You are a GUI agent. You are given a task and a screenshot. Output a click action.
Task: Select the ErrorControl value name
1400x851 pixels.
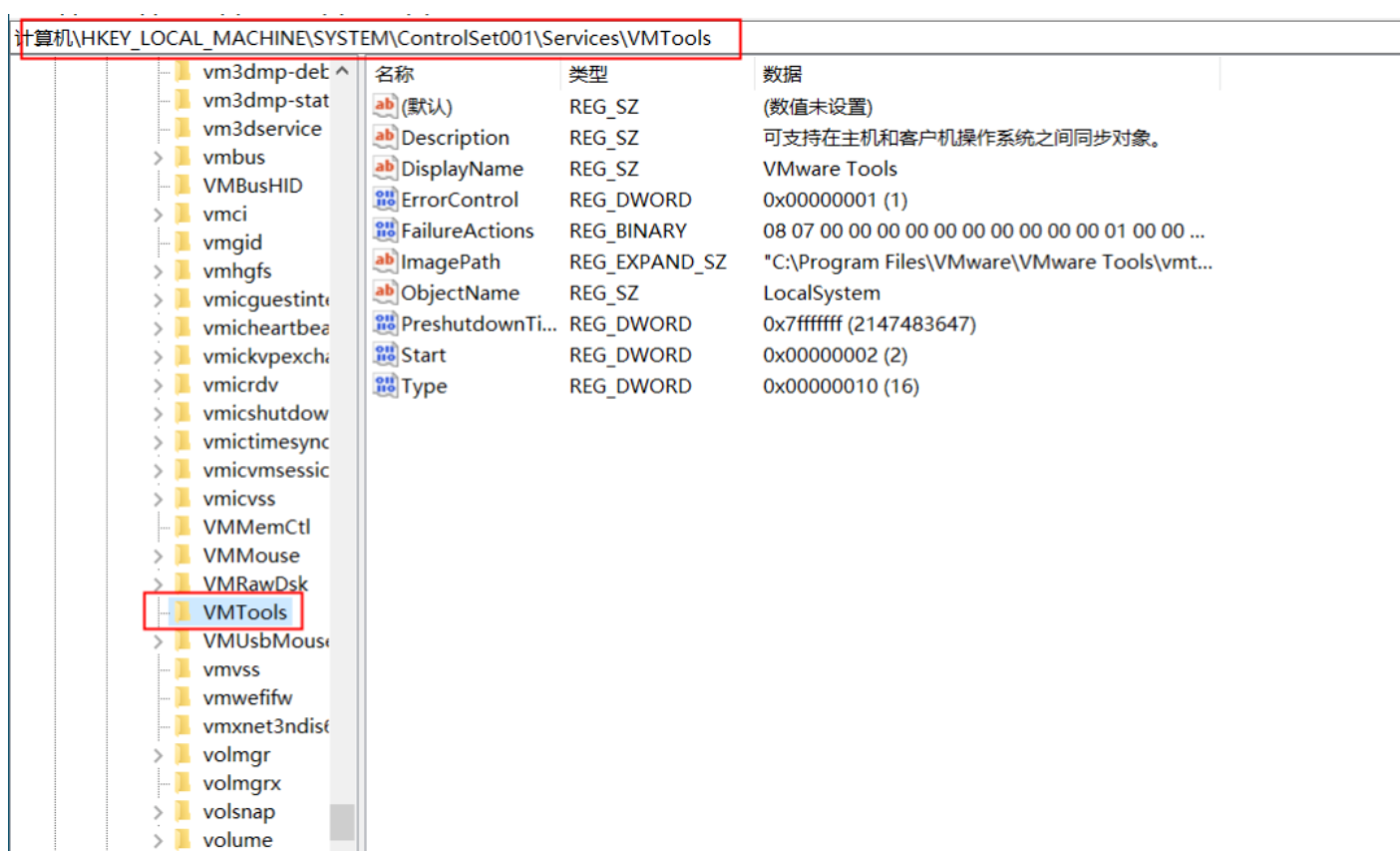tap(460, 200)
